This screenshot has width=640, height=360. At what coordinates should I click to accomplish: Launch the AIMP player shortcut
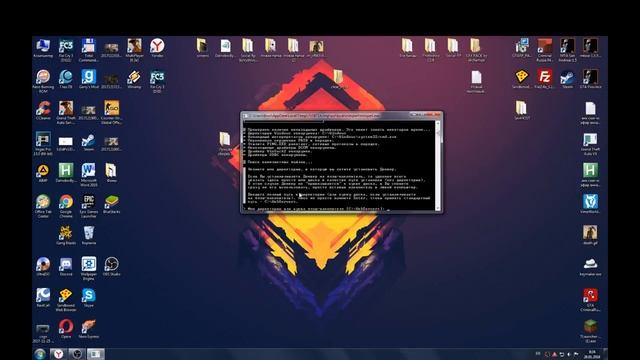(43, 172)
